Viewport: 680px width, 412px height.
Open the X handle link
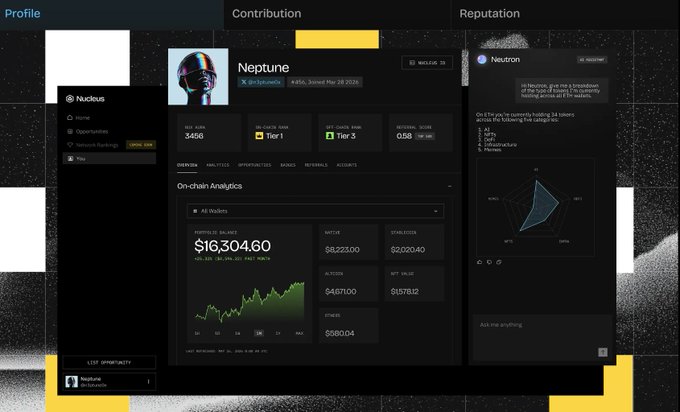(261, 82)
